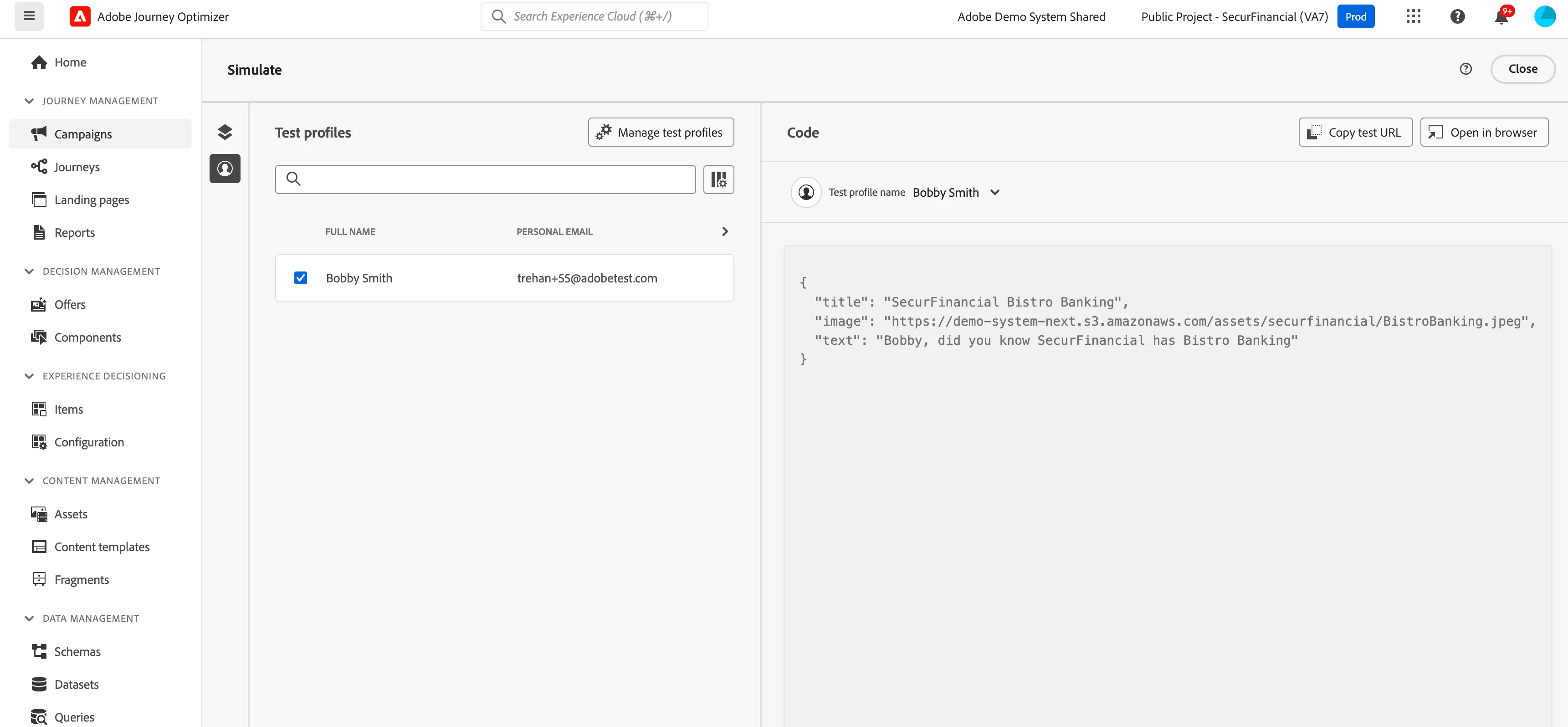The image size is (1568, 727).
Task: View notifications bell icon
Action: (1501, 16)
